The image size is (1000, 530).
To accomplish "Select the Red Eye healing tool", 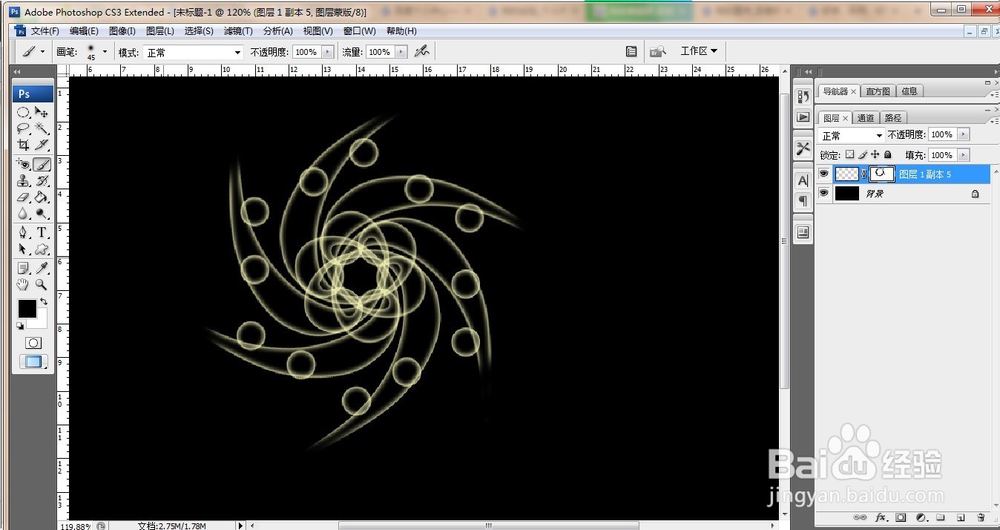I will tap(24, 165).
